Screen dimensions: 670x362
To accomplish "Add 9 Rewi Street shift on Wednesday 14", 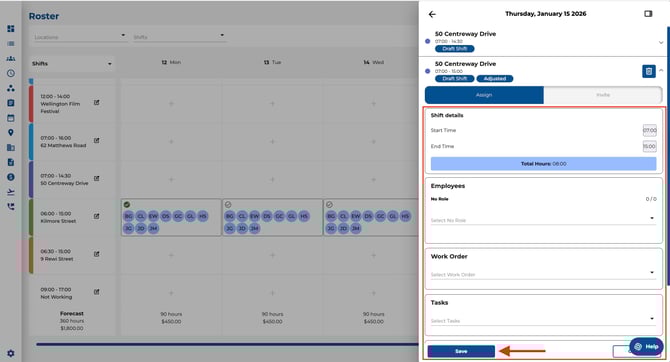I will [373, 255].
